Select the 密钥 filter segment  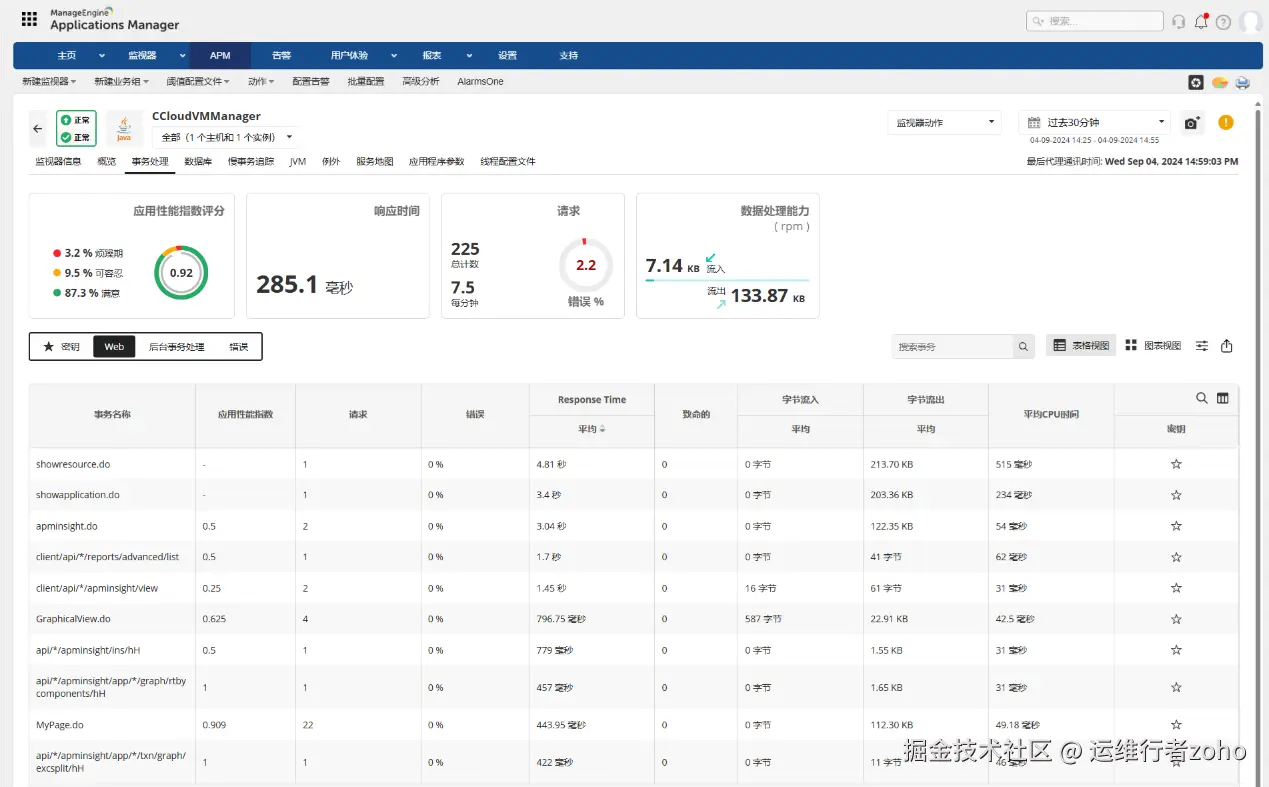[x=61, y=346]
